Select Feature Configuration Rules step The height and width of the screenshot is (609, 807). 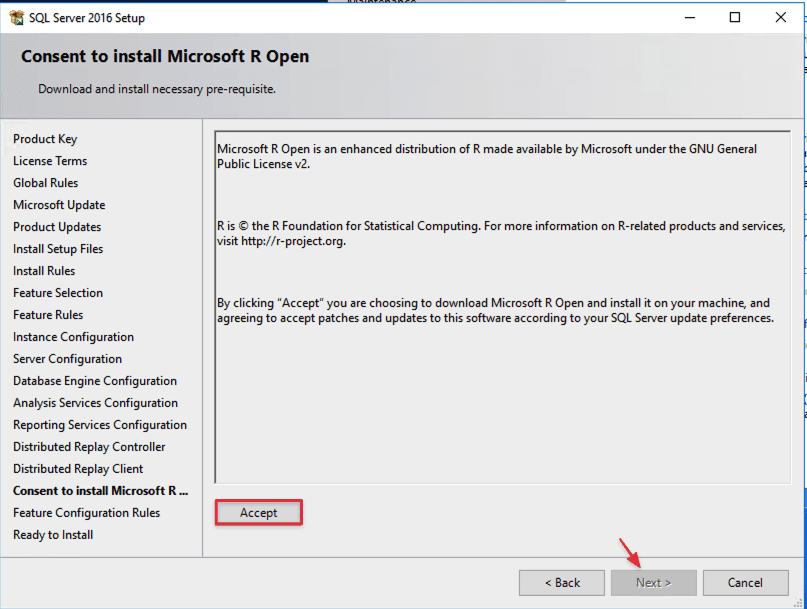[x=86, y=513]
